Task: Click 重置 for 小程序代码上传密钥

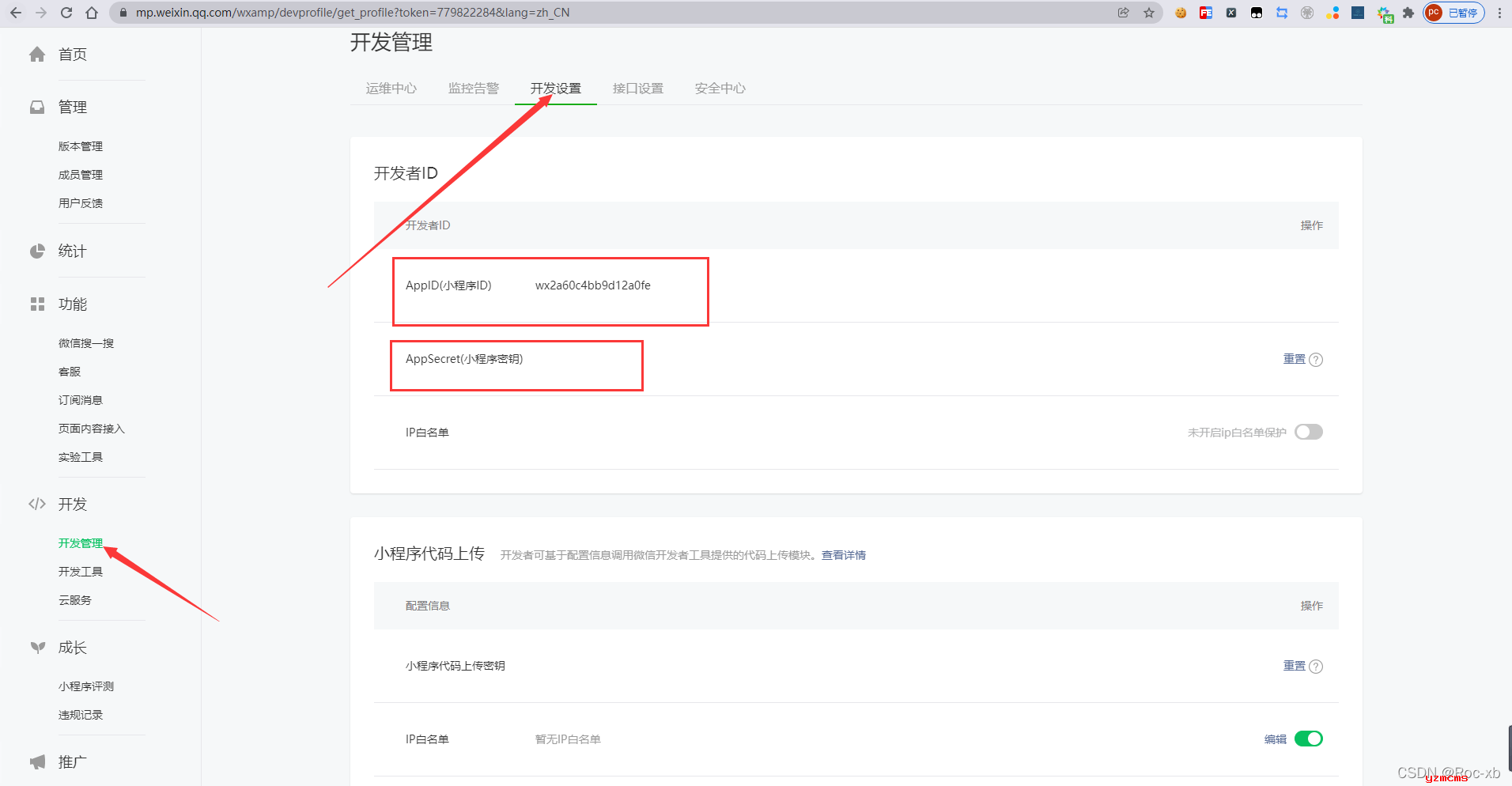Action: (1294, 666)
